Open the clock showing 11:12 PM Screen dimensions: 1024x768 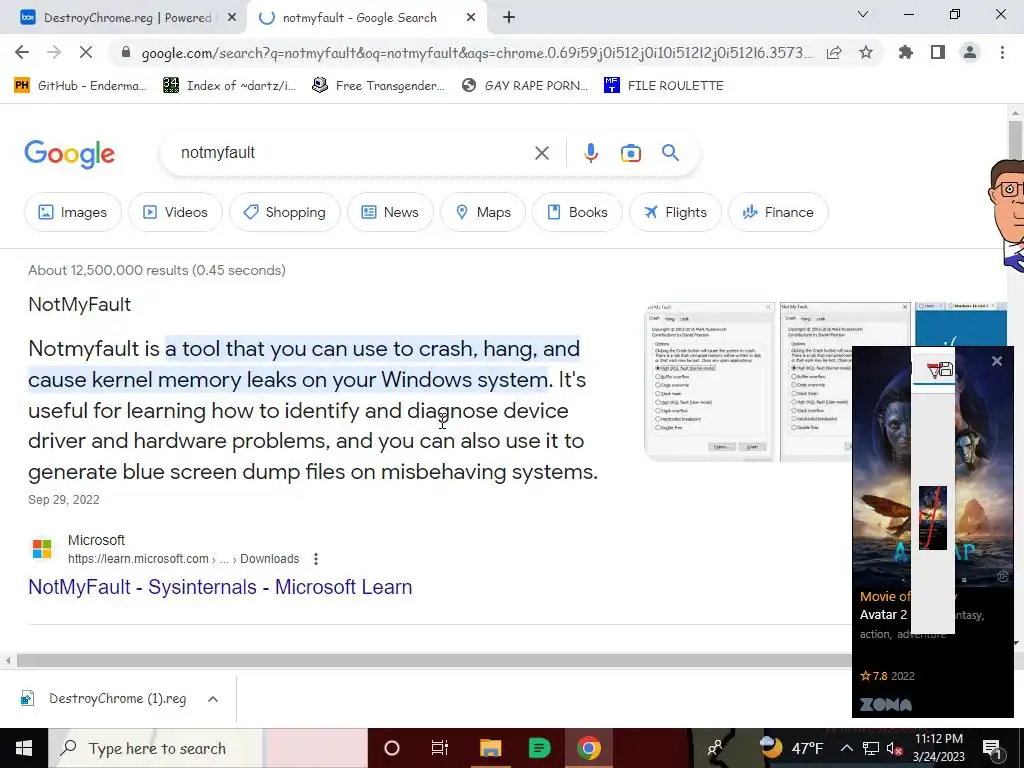939,748
